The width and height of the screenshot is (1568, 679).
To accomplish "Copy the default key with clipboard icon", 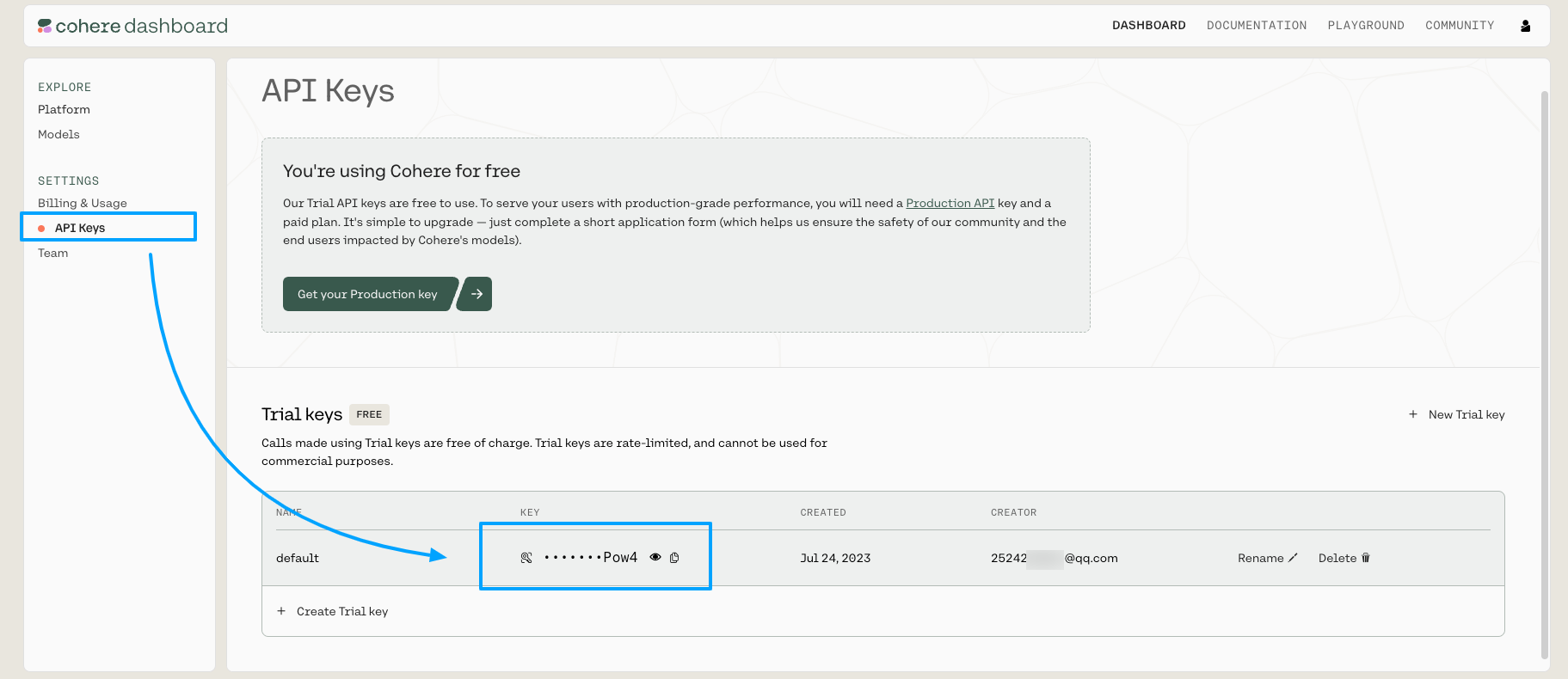I will click(x=674, y=558).
